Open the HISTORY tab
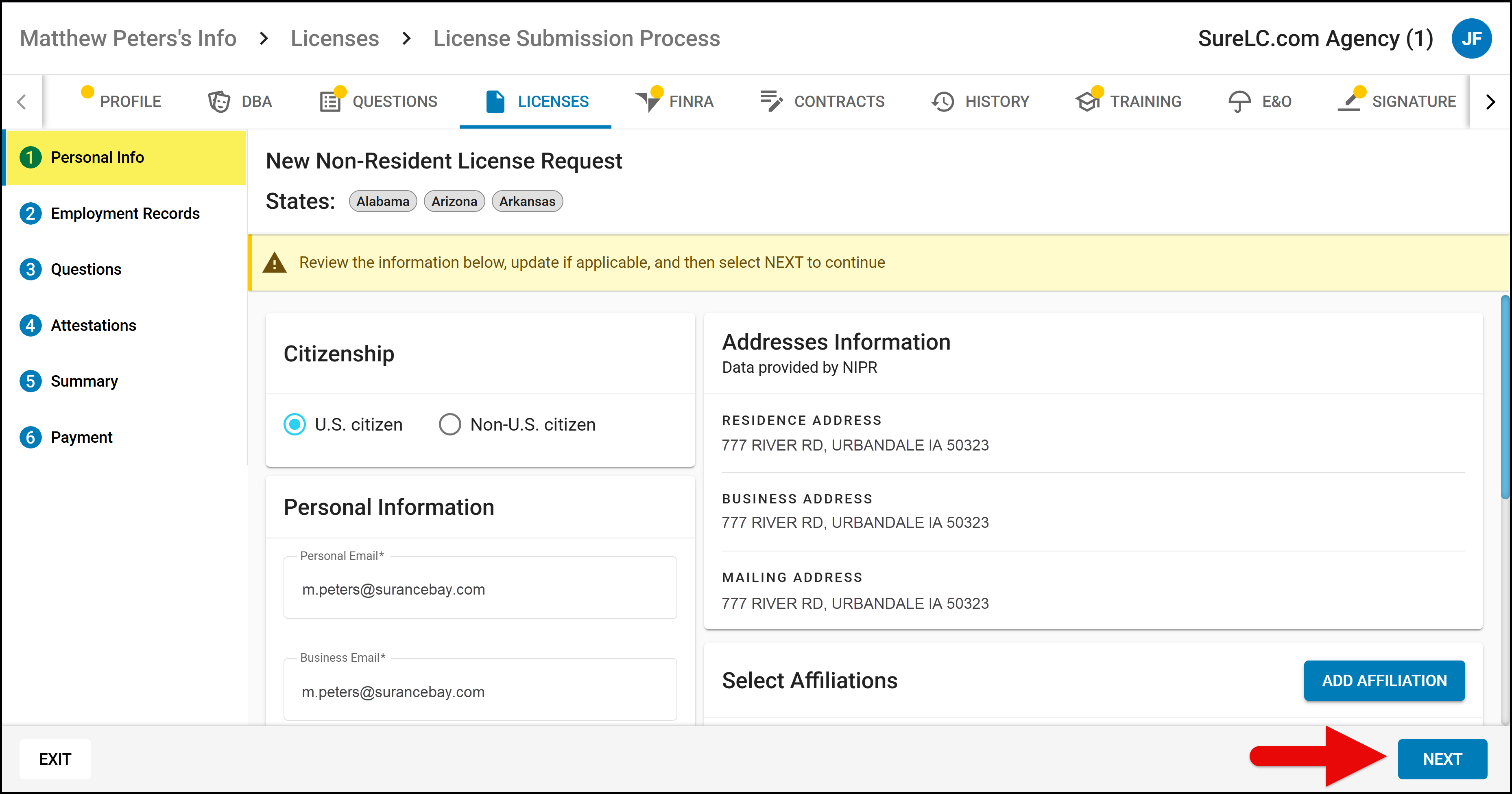The width and height of the screenshot is (1512, 794). tap(981, 102)
